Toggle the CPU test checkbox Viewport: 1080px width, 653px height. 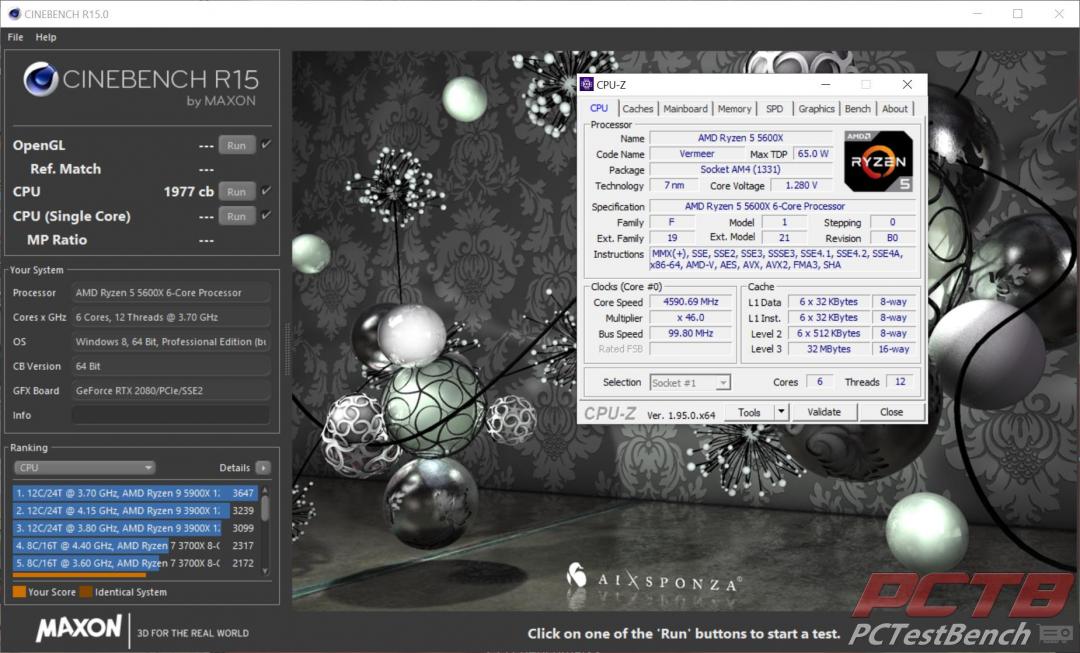(x=267, y=191)
